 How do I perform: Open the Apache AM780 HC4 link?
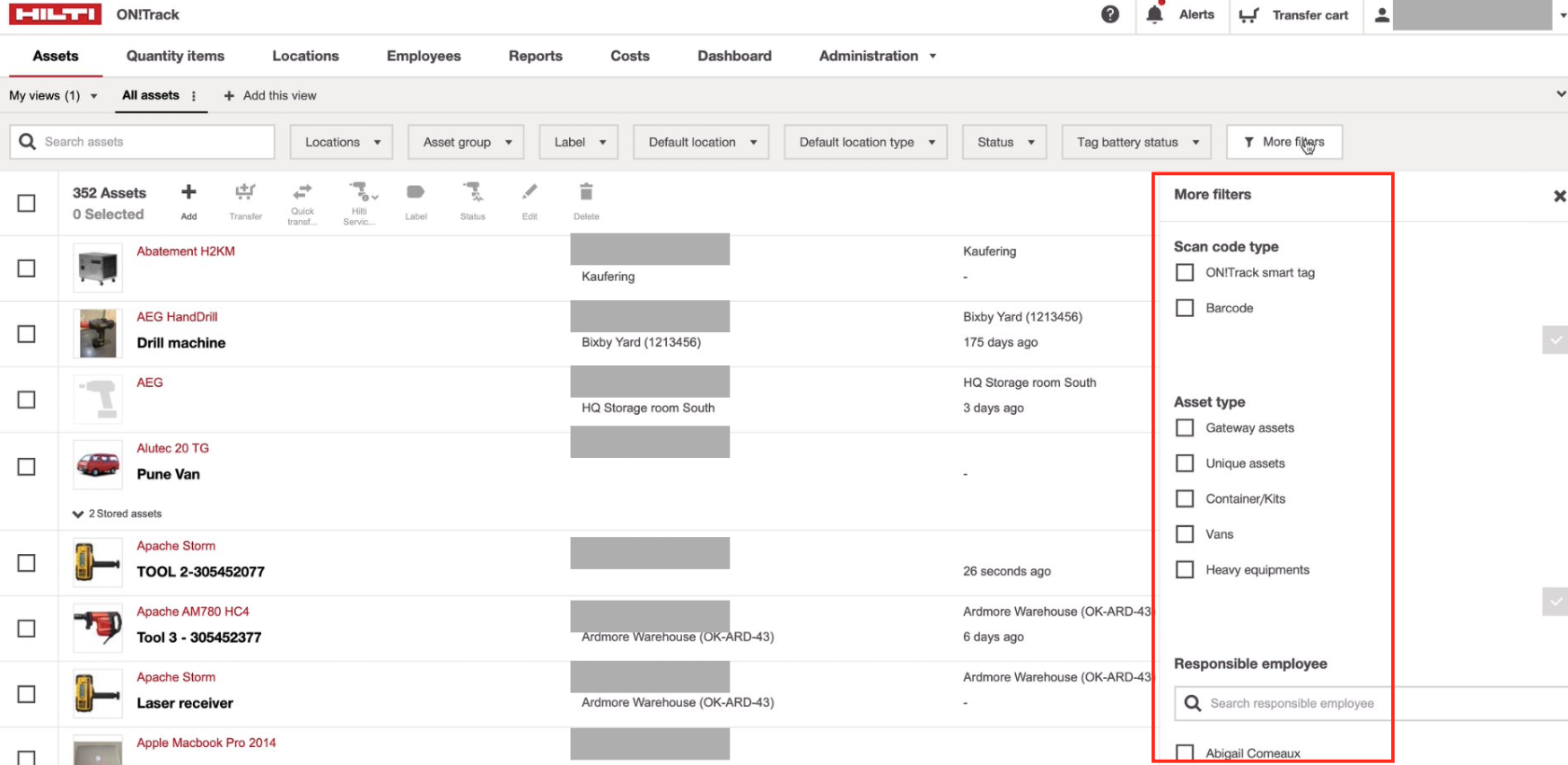pos(193,611)
